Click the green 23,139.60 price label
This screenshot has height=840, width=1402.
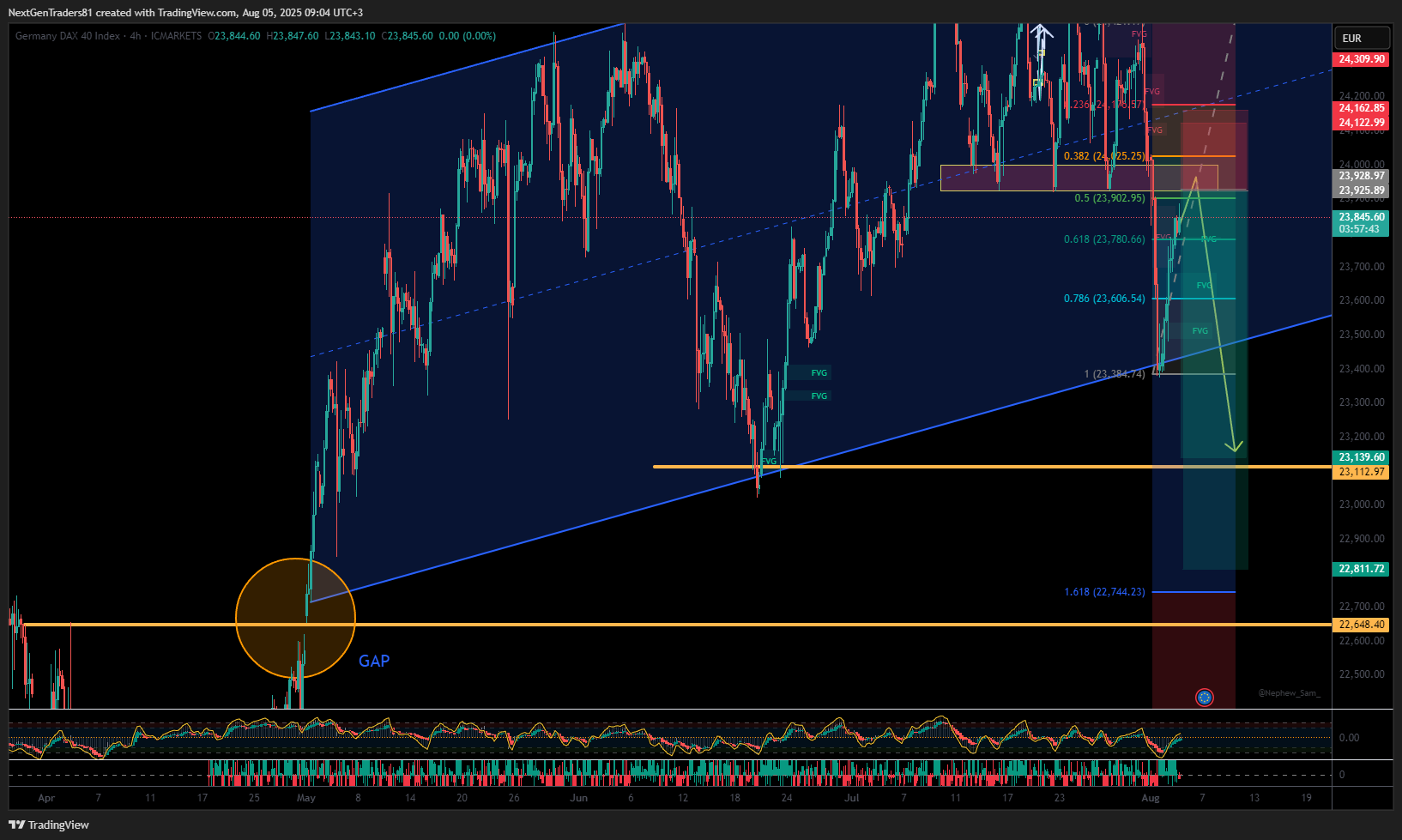(1362, 457)
